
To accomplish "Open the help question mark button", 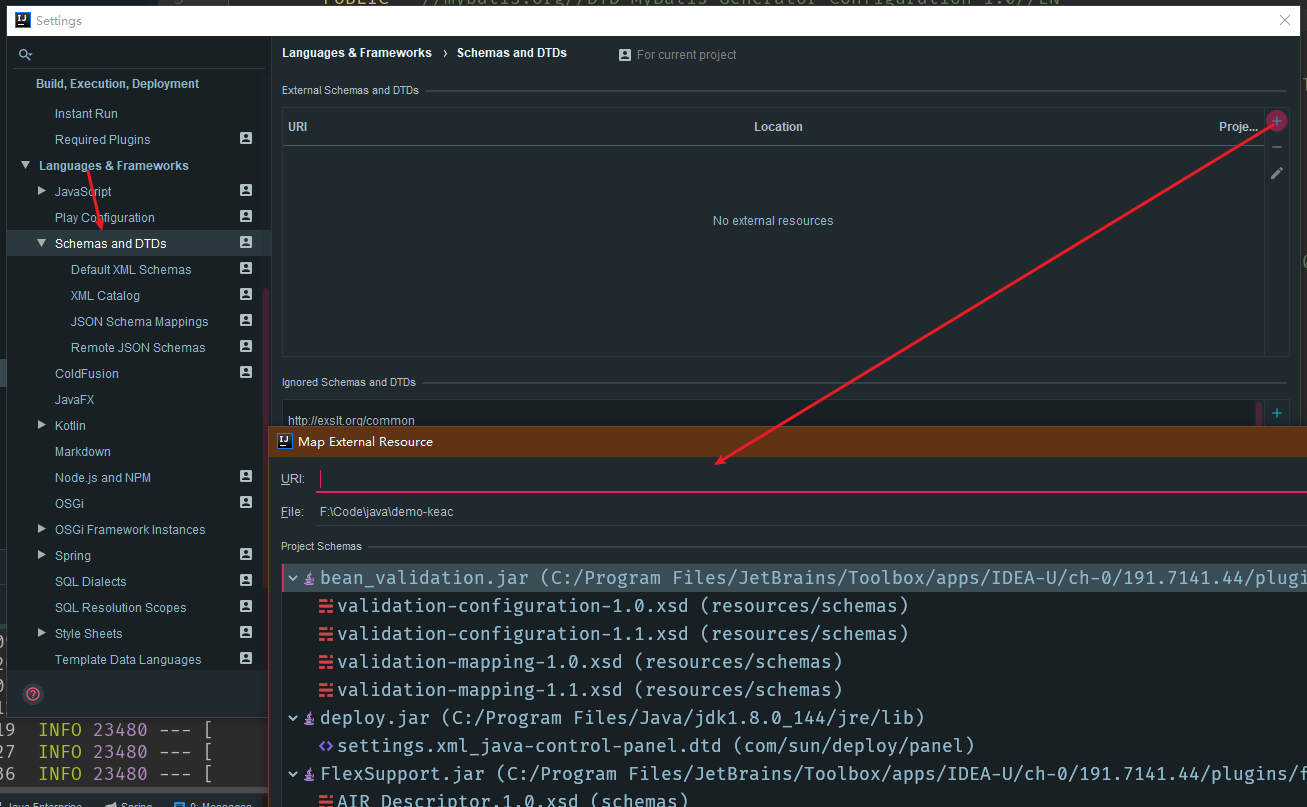I will [33, 694].
